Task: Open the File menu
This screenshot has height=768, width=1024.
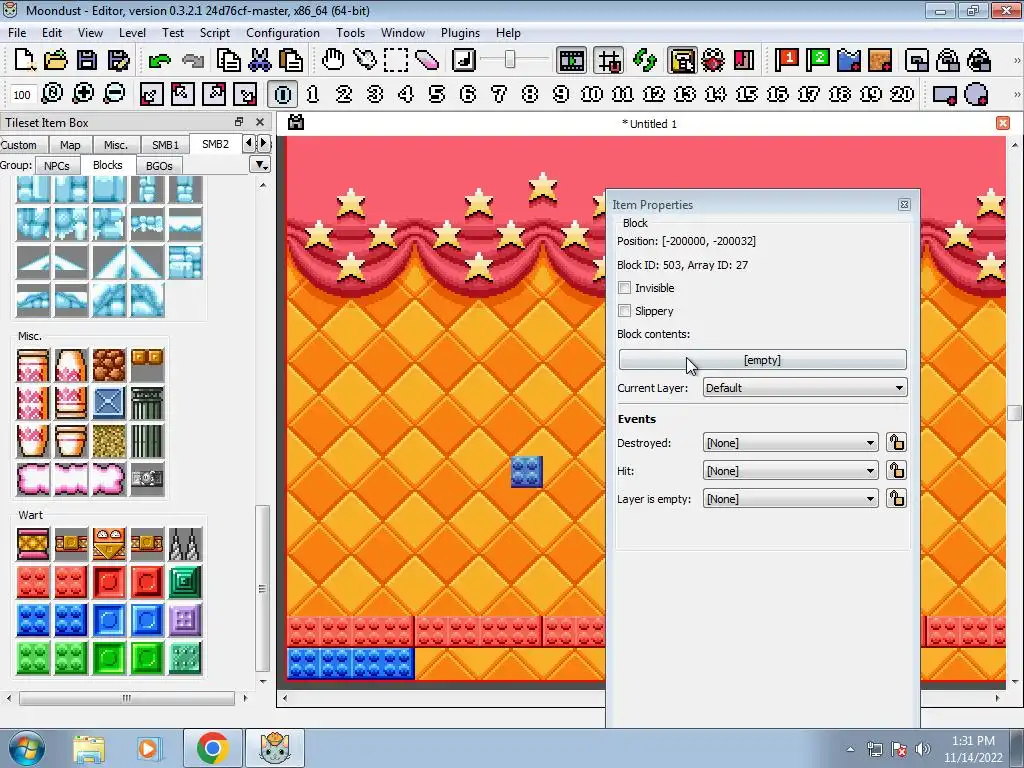Action: point(17,33)
